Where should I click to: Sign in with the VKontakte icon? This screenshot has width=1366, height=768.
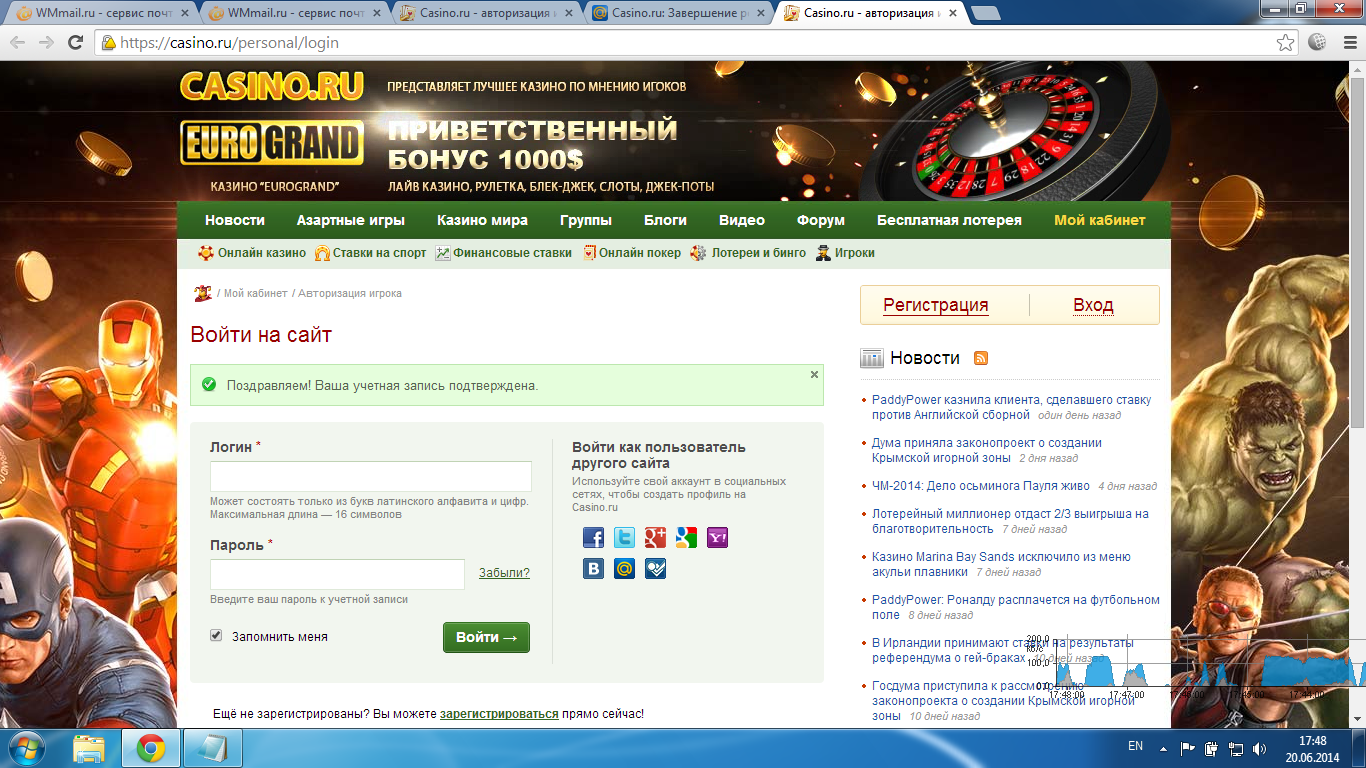tap(594, 569)
